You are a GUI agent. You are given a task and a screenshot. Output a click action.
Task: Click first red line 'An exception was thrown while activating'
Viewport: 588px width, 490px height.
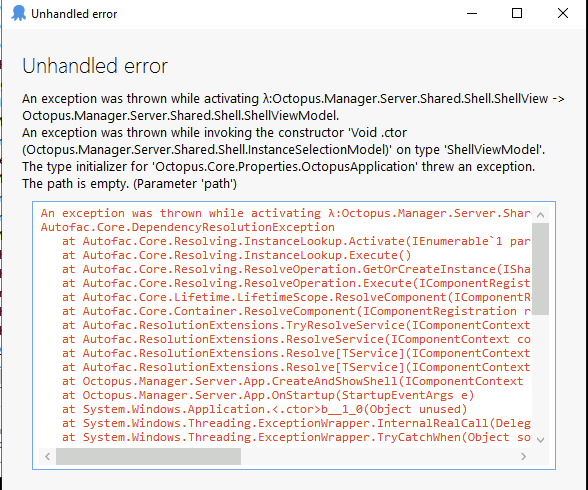click(286, 213)
